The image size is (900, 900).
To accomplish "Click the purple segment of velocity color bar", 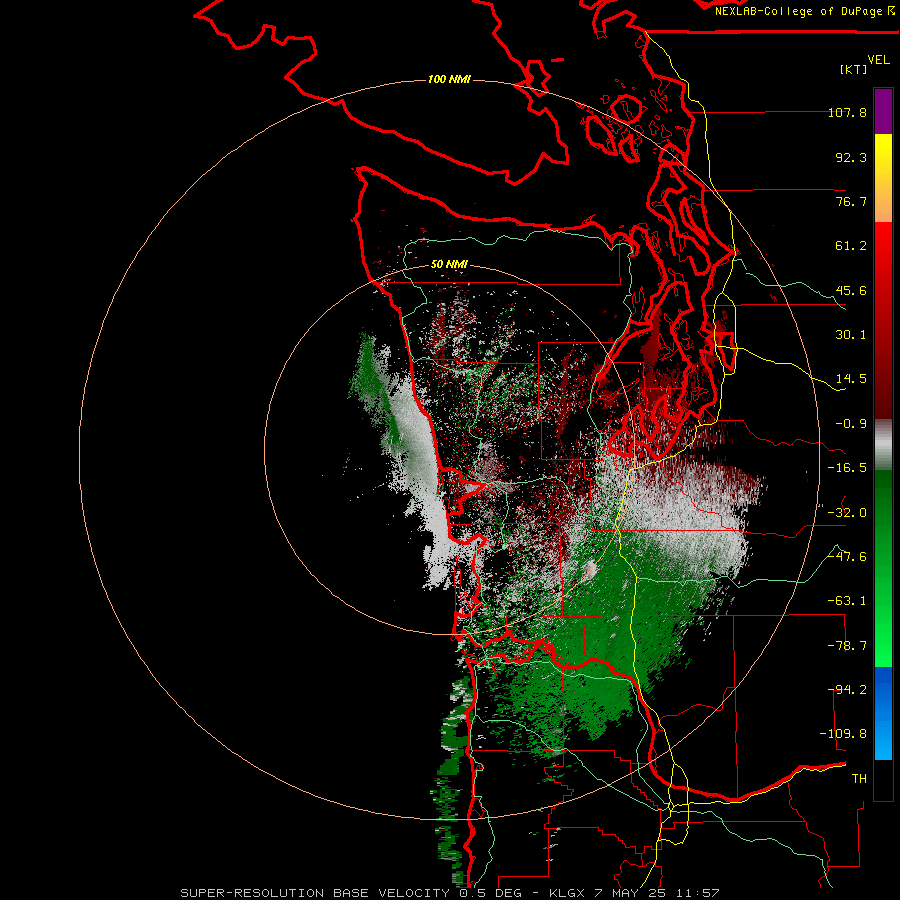I will [883, 111].
